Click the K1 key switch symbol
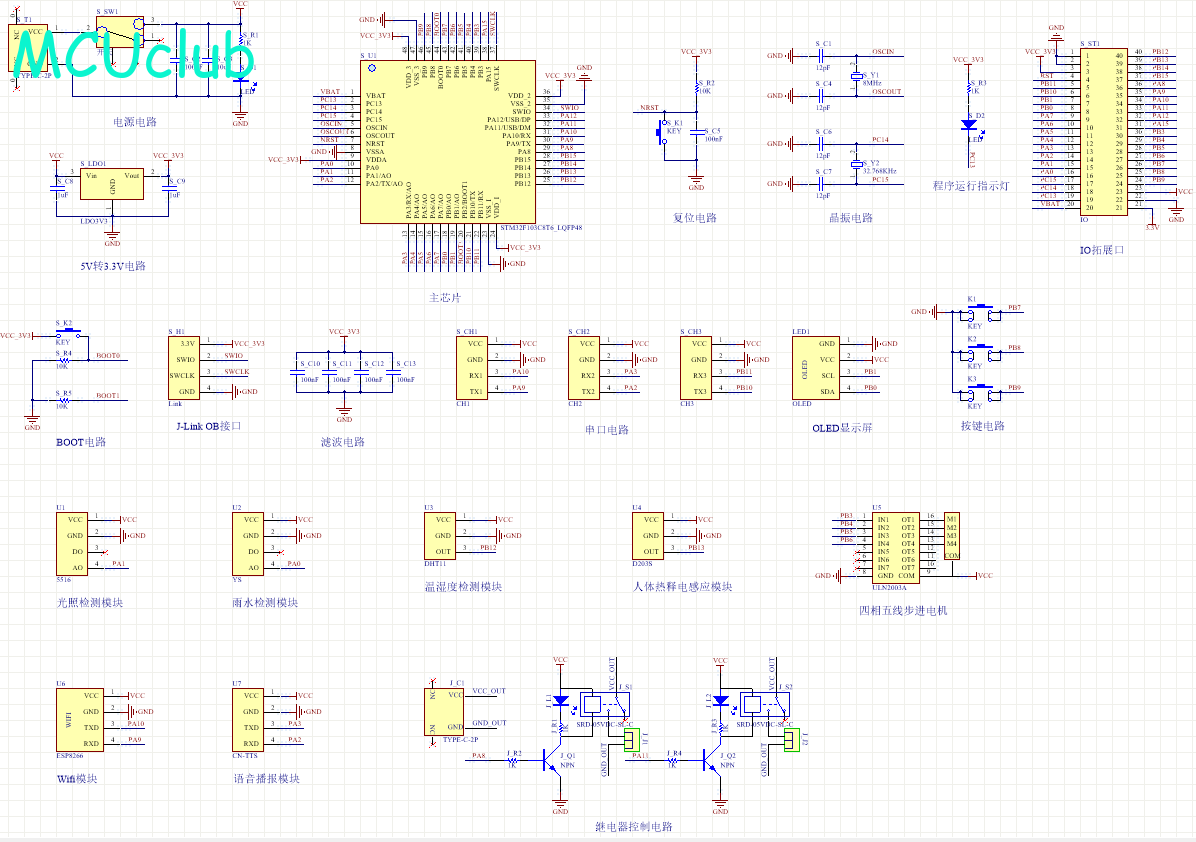 pos(980,313)
